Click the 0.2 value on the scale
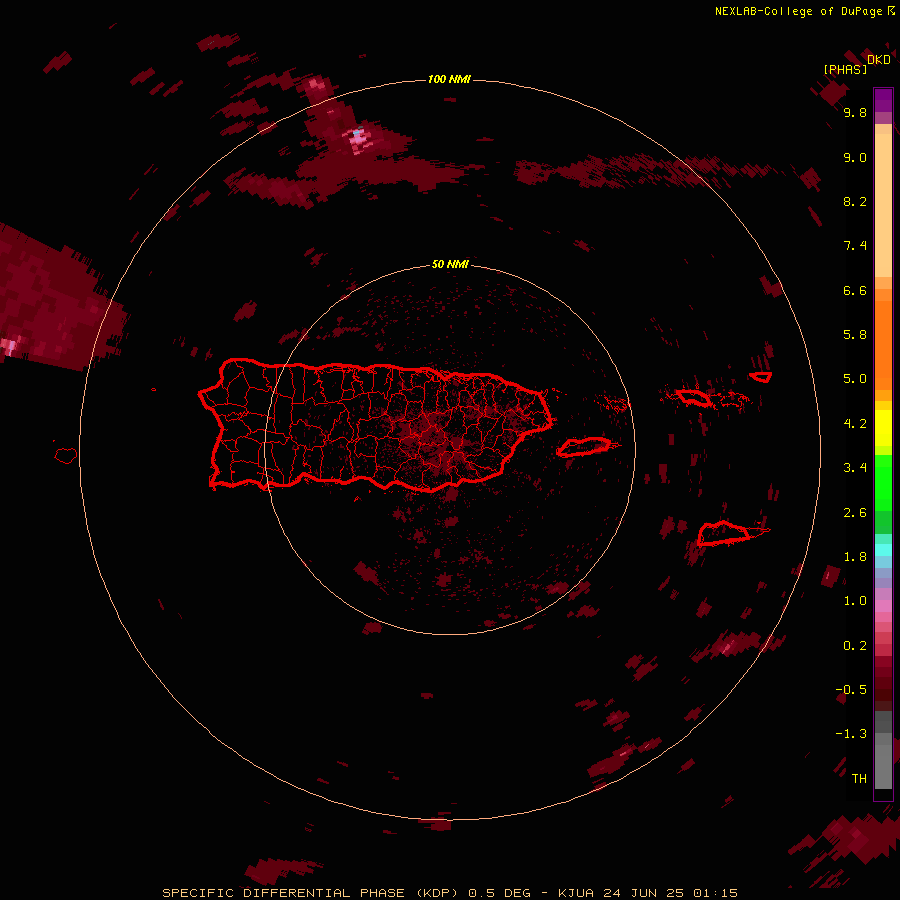 pos(855,646)
